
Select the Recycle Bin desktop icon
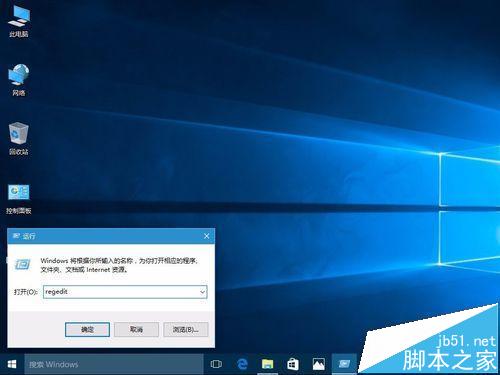(x=19, y=139)
